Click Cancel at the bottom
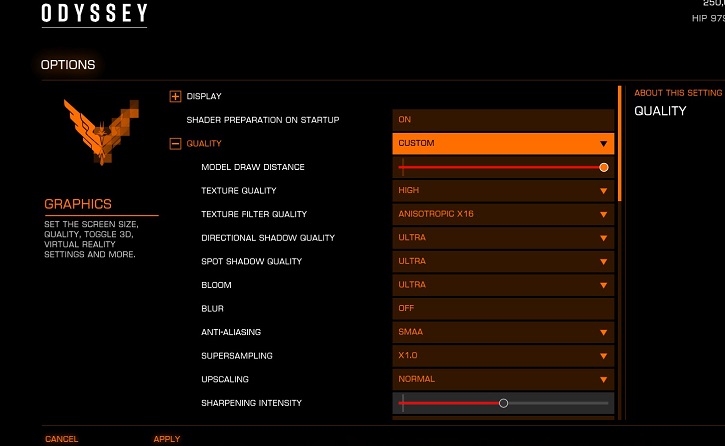 click(61, 439)
